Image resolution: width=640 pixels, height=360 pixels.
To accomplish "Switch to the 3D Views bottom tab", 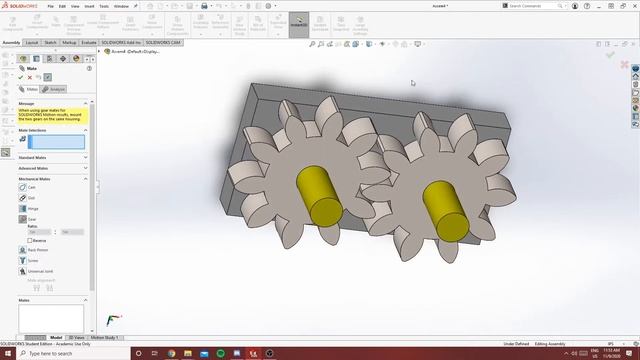I will [76, 338].
